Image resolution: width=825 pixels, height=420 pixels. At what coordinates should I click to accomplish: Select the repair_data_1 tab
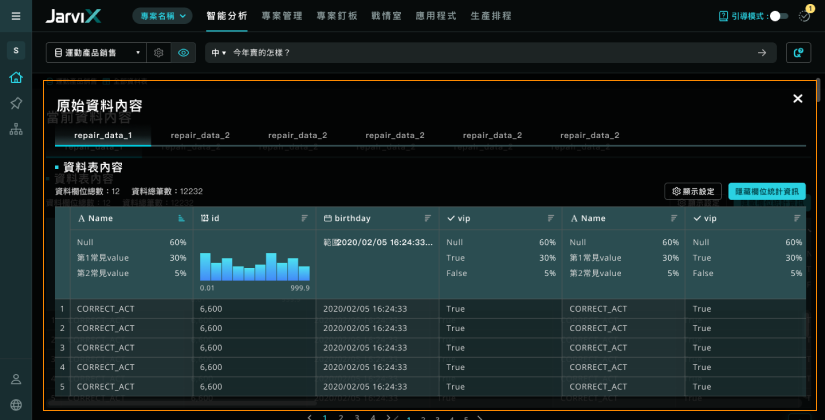pyautogui.click(x=103, y=135)
